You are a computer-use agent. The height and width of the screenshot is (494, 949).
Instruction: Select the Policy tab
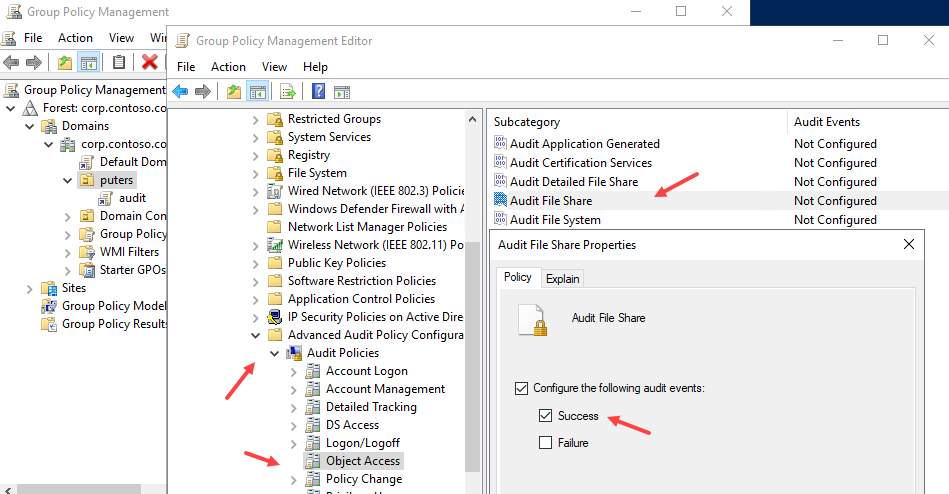(517, 277)
